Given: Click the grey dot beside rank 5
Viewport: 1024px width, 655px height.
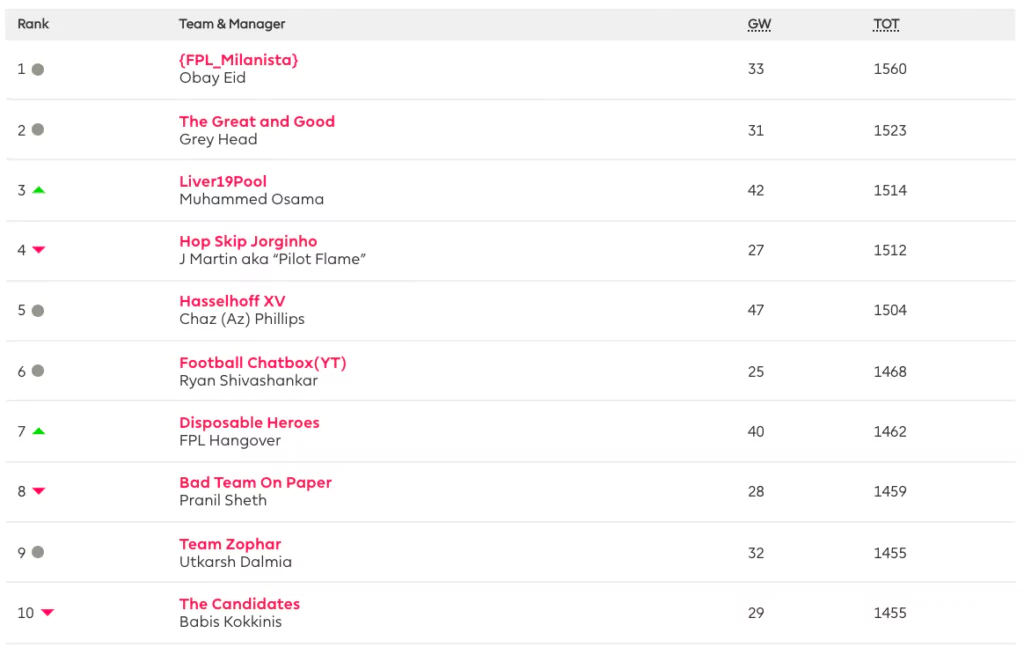Looking at the screenshot, I should tap(38, 311).
